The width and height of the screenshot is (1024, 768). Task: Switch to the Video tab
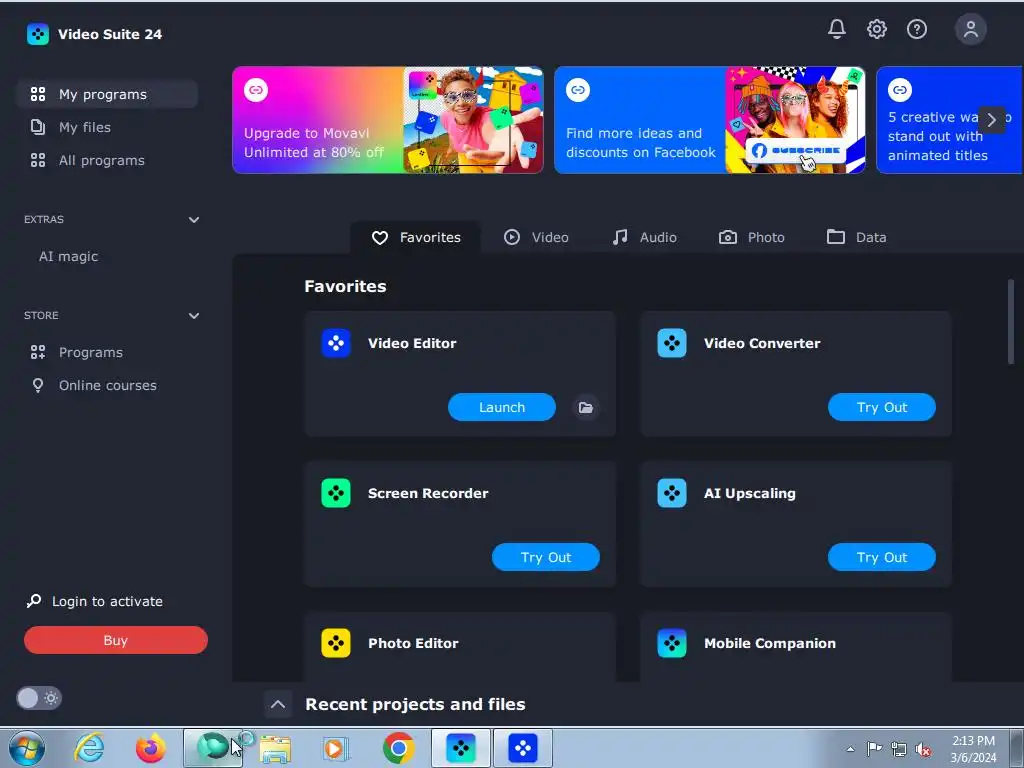pos(536,237)
